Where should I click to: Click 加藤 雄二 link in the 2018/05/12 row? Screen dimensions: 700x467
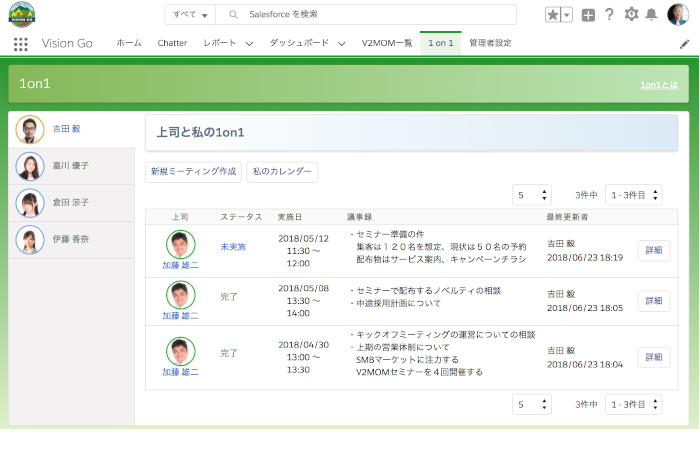point(180,265)
